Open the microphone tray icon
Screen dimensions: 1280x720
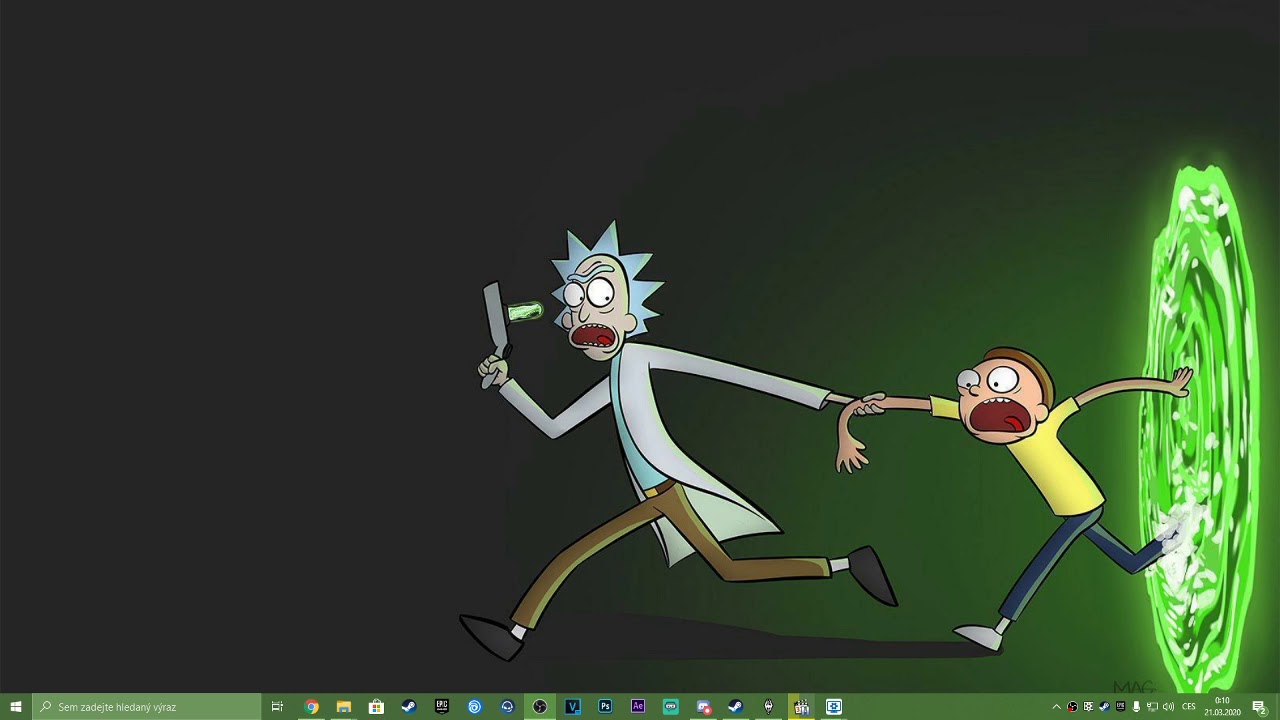tap(1136, 707)
